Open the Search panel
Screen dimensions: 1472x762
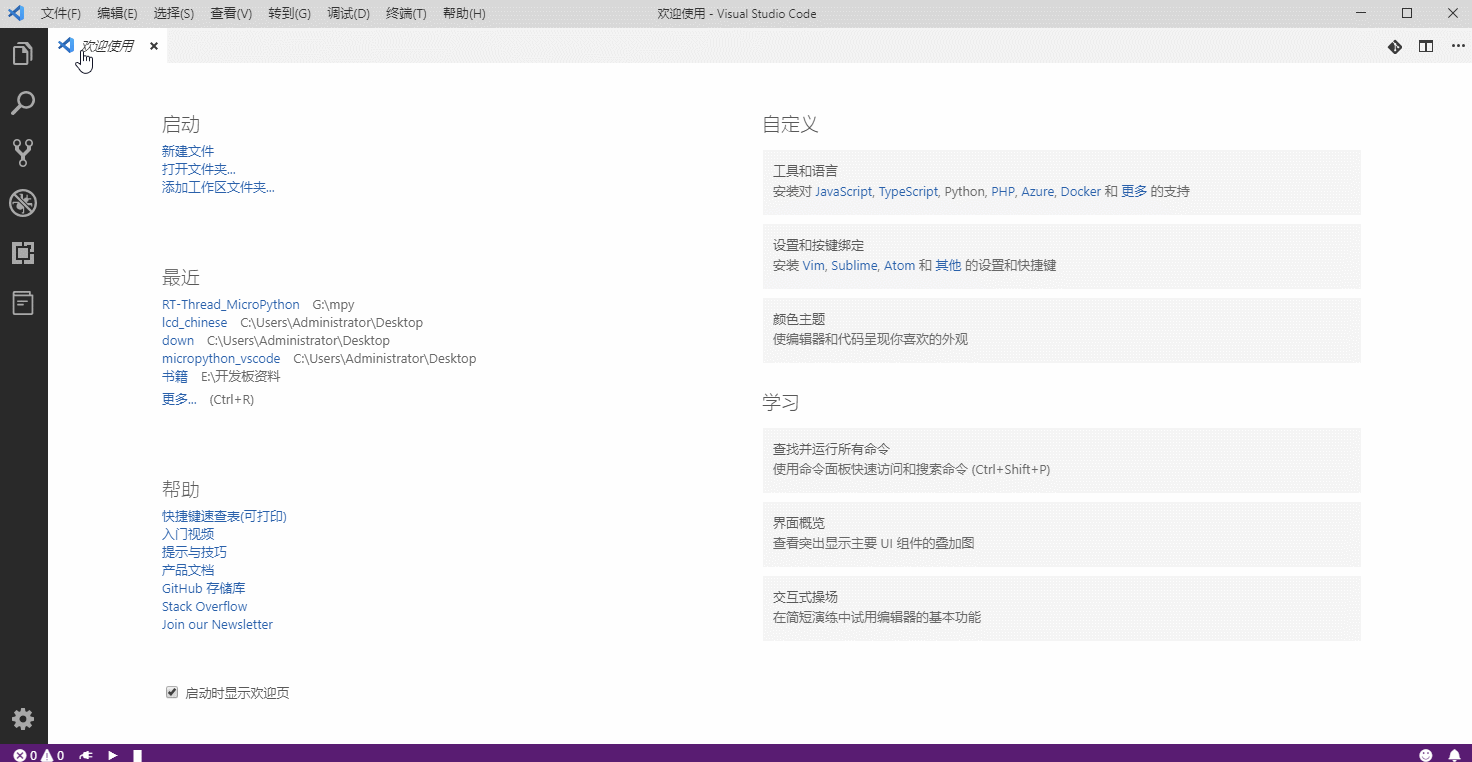[x=24, y=103]
